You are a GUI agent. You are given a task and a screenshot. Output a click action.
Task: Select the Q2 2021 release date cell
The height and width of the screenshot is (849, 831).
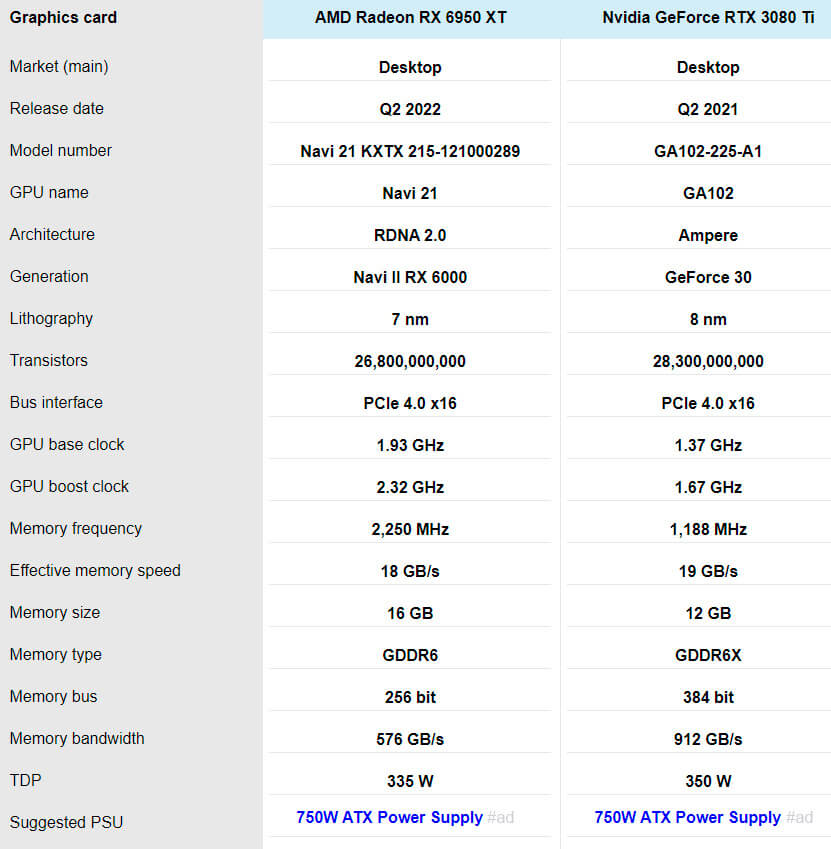point(708,109)
